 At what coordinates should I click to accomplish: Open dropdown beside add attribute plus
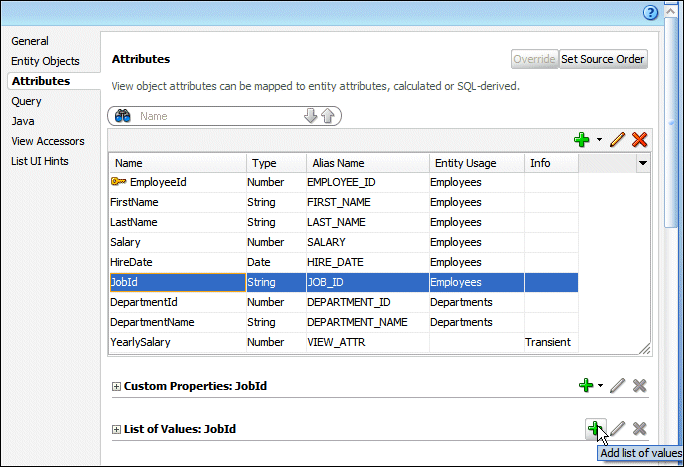tap(599, 140)
